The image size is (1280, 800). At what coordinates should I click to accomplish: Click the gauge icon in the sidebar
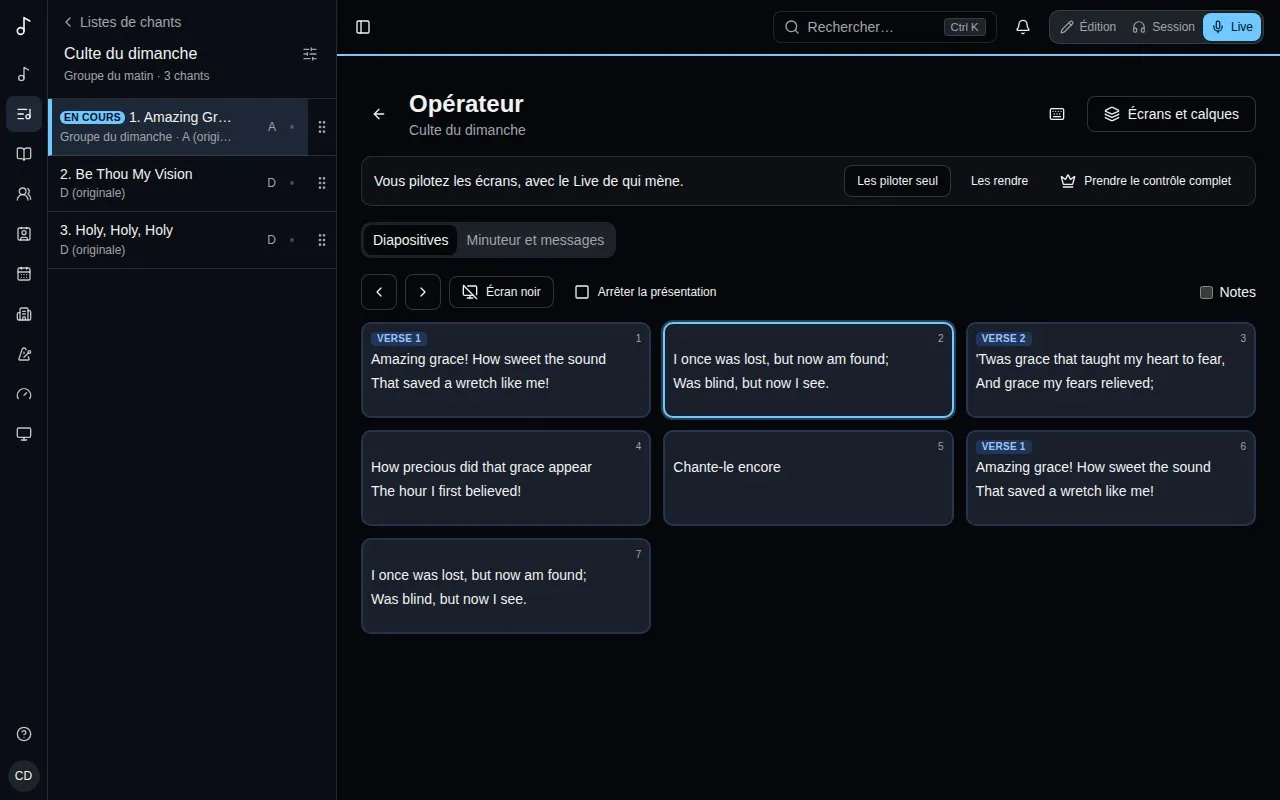pyautogui.click(x=24, y=394)
